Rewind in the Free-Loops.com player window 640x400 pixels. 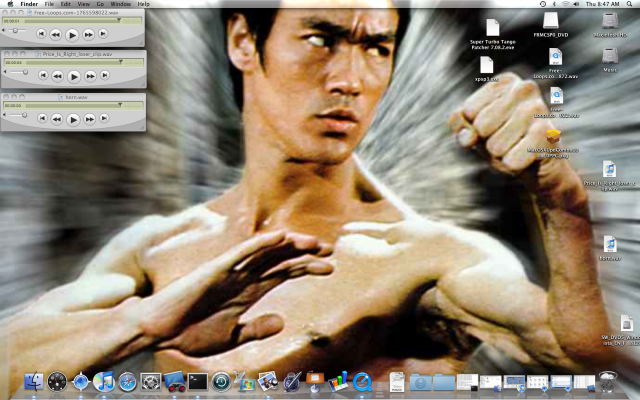coord(56,35)
